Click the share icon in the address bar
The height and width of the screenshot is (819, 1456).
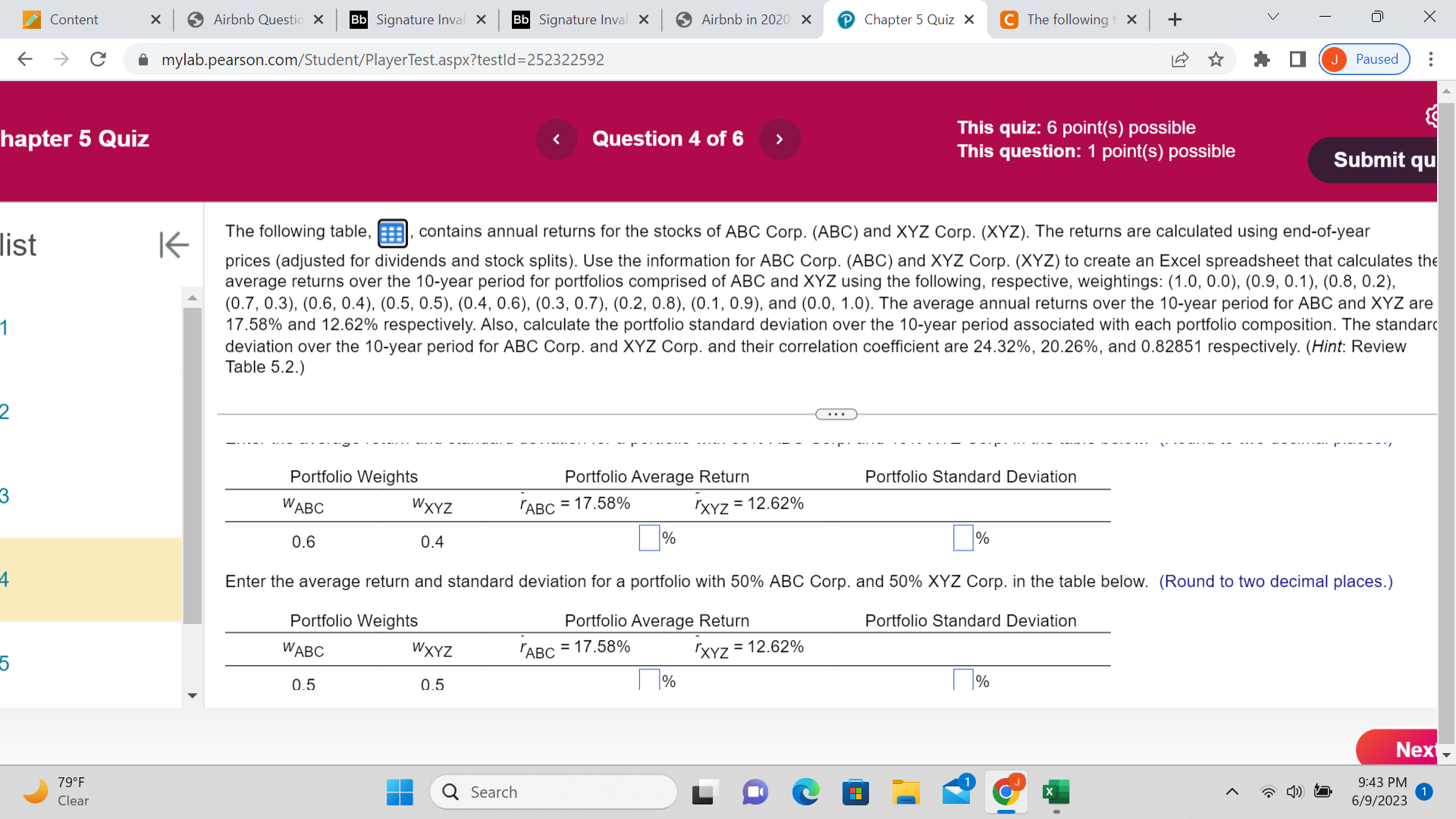[1180, 59]
